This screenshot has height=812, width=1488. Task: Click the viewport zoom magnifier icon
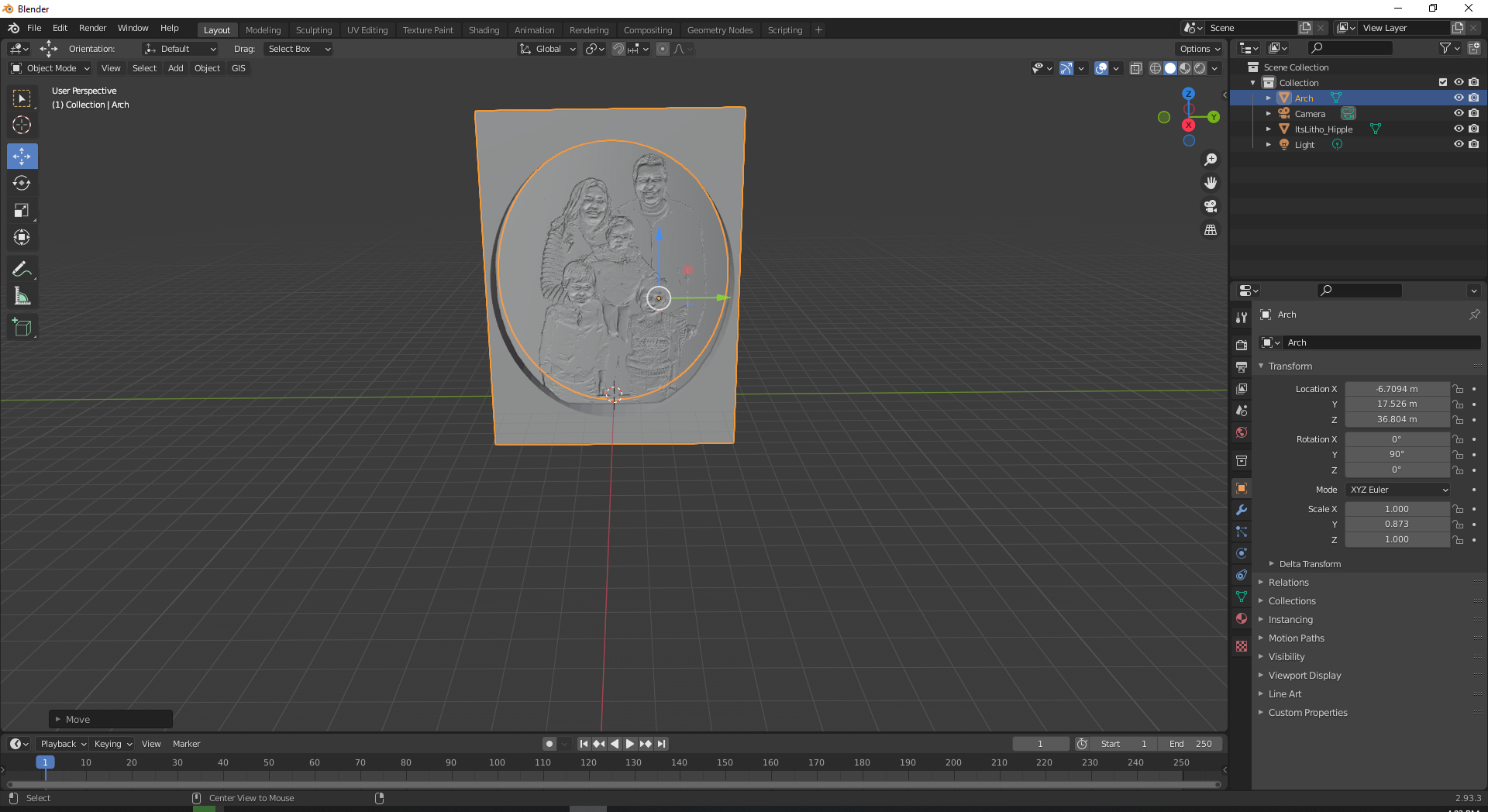tap(1210, 160)
